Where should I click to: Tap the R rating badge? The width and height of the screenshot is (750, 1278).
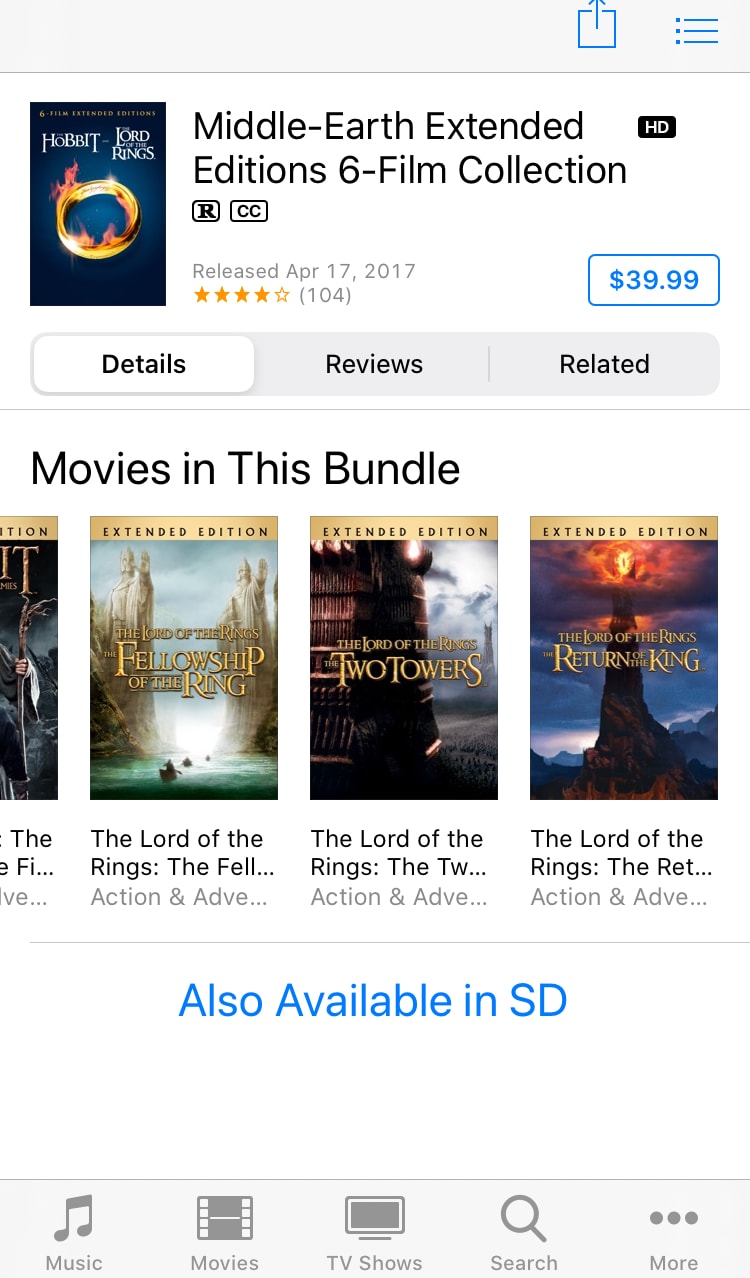206,211
